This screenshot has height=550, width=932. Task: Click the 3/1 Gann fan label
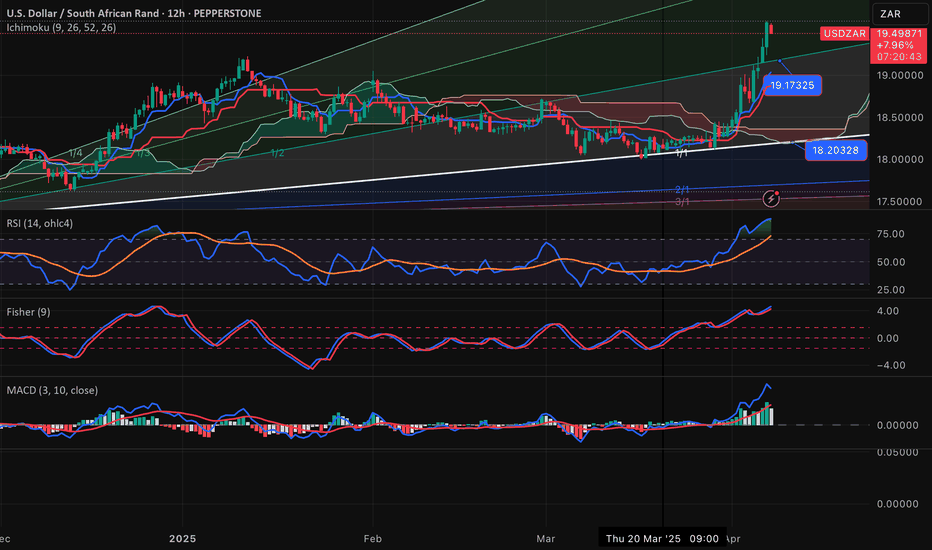tap(682, 202)
